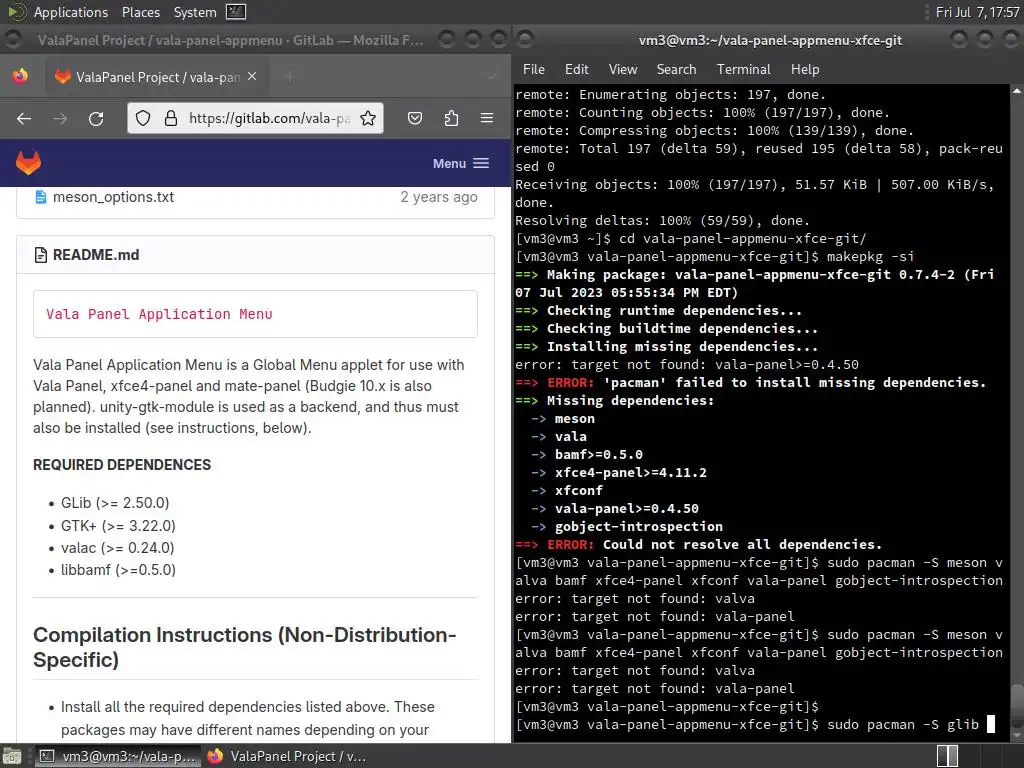Open the System panel menu
The image size is (1024, 768).
click(195, 12)
